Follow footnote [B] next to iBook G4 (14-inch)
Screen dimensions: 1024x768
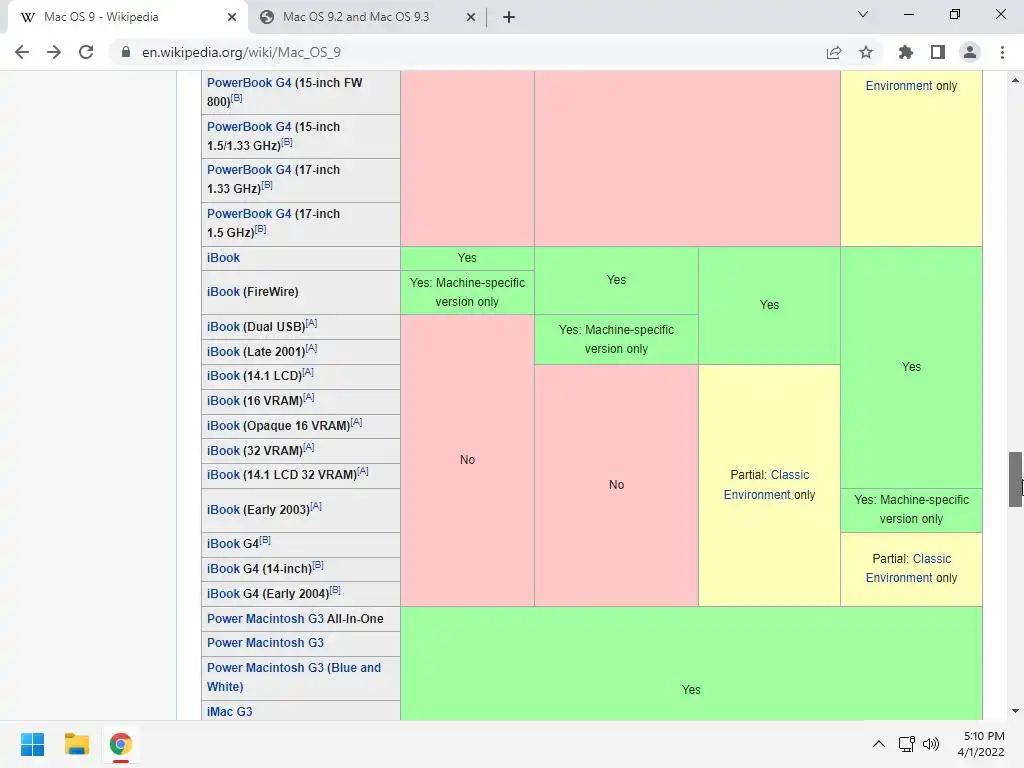pyautogui.click(x=318, y=565)
